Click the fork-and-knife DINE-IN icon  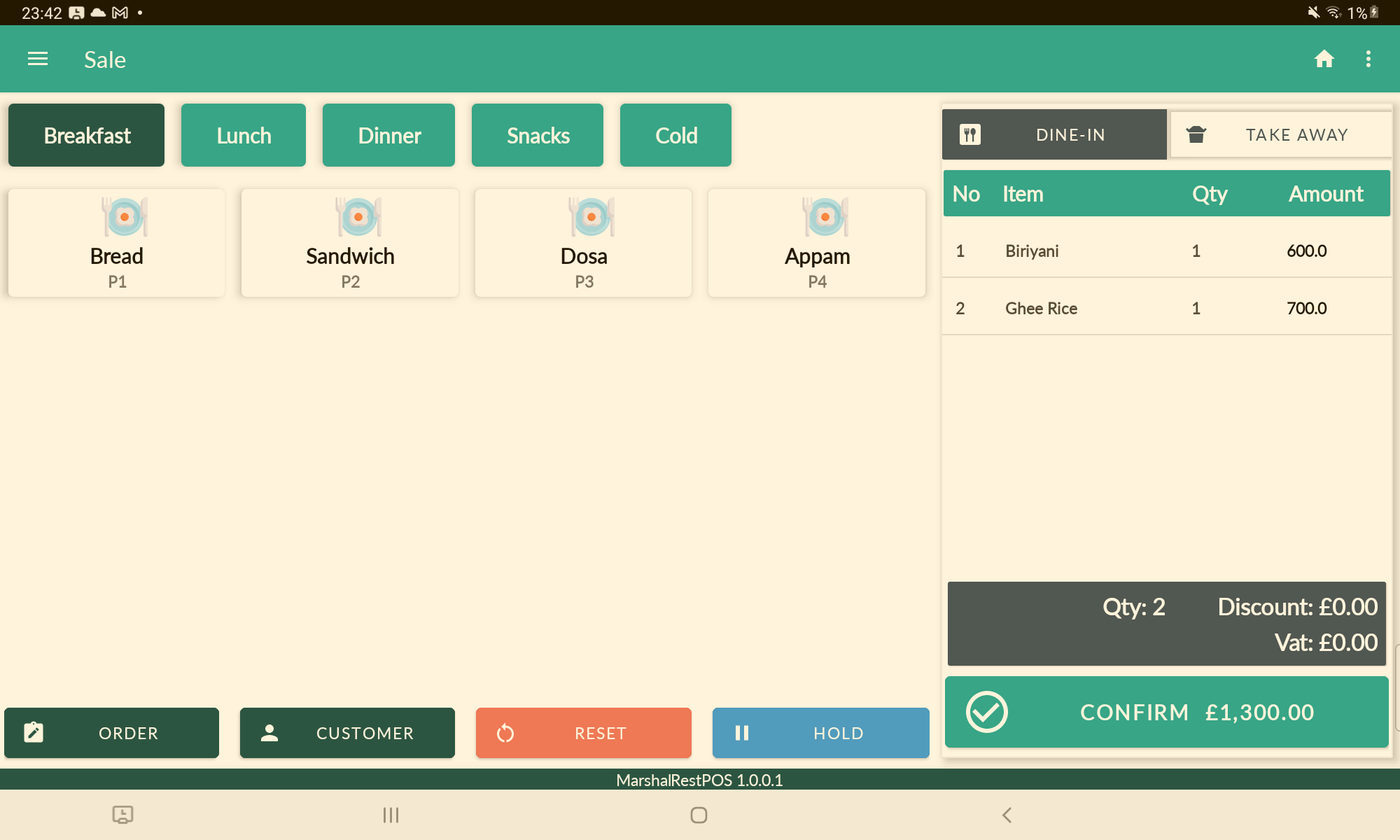tap(972, 134)
